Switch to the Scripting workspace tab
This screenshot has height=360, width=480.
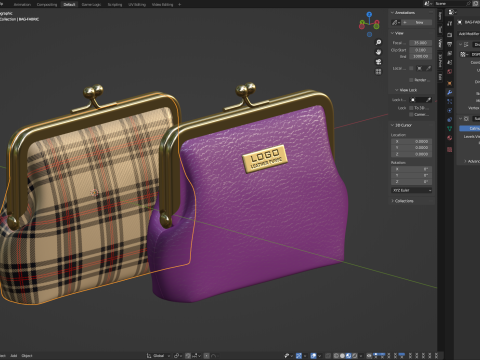[115, 4]
